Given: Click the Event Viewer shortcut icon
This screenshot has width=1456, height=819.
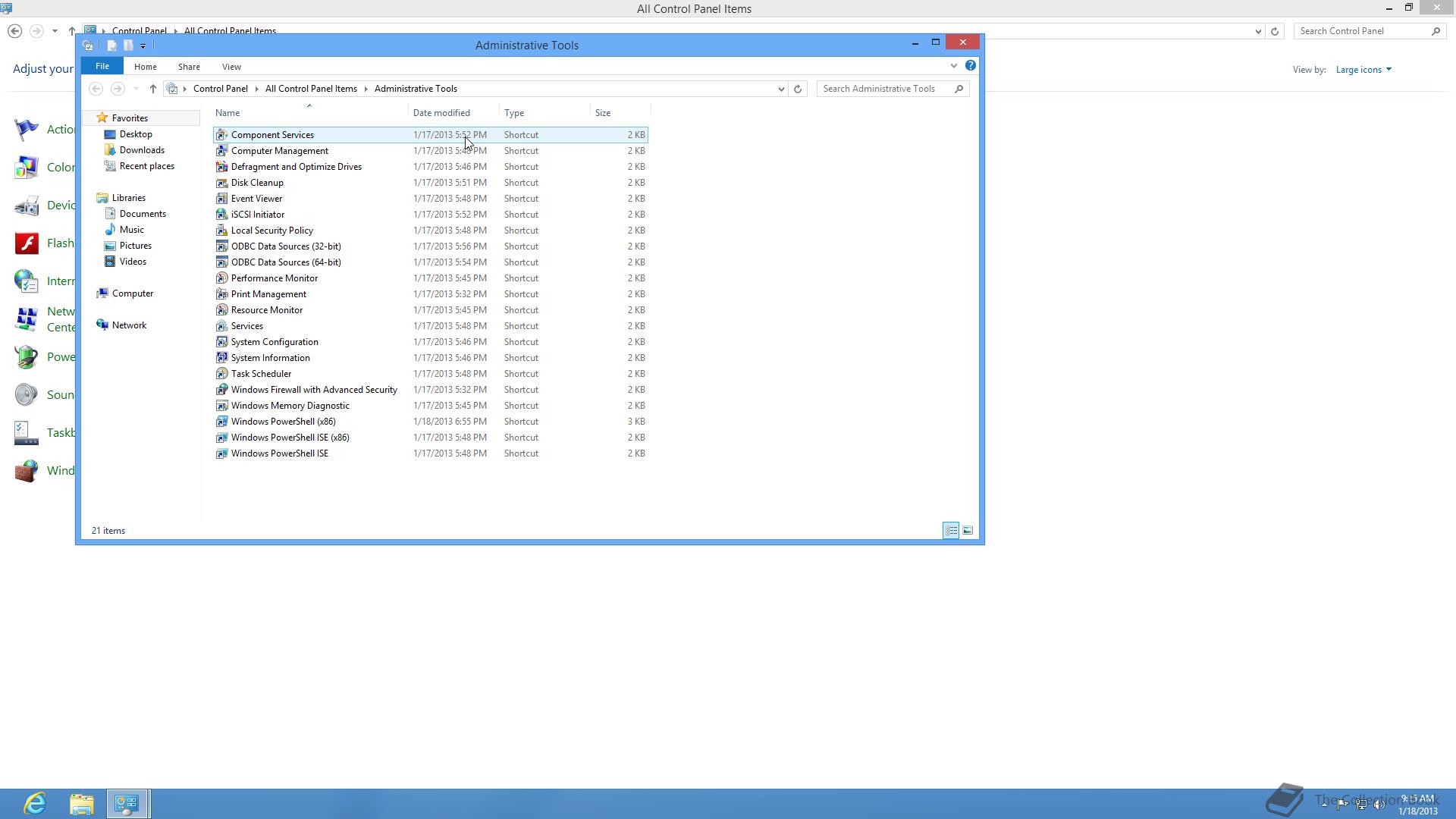Looking at the screenshot, I should (x=221, y=199).
